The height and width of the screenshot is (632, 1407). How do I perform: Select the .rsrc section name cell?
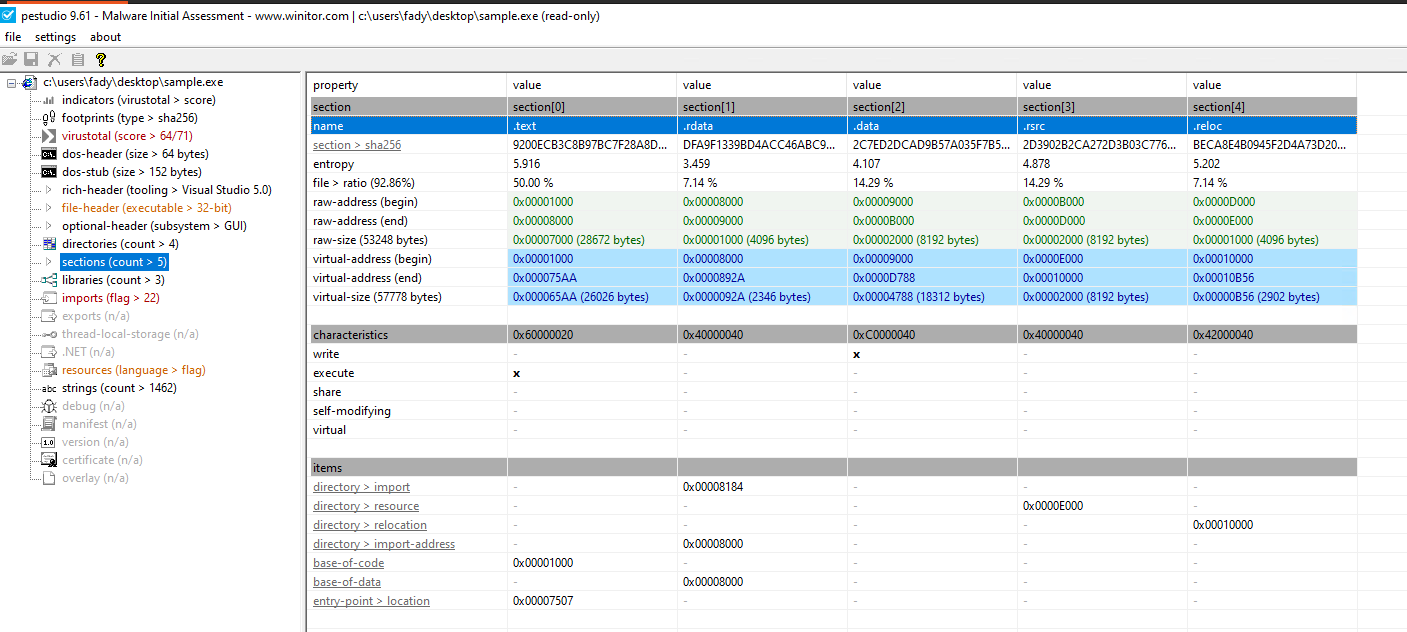pyautogui.click(x=1102, y=126)
